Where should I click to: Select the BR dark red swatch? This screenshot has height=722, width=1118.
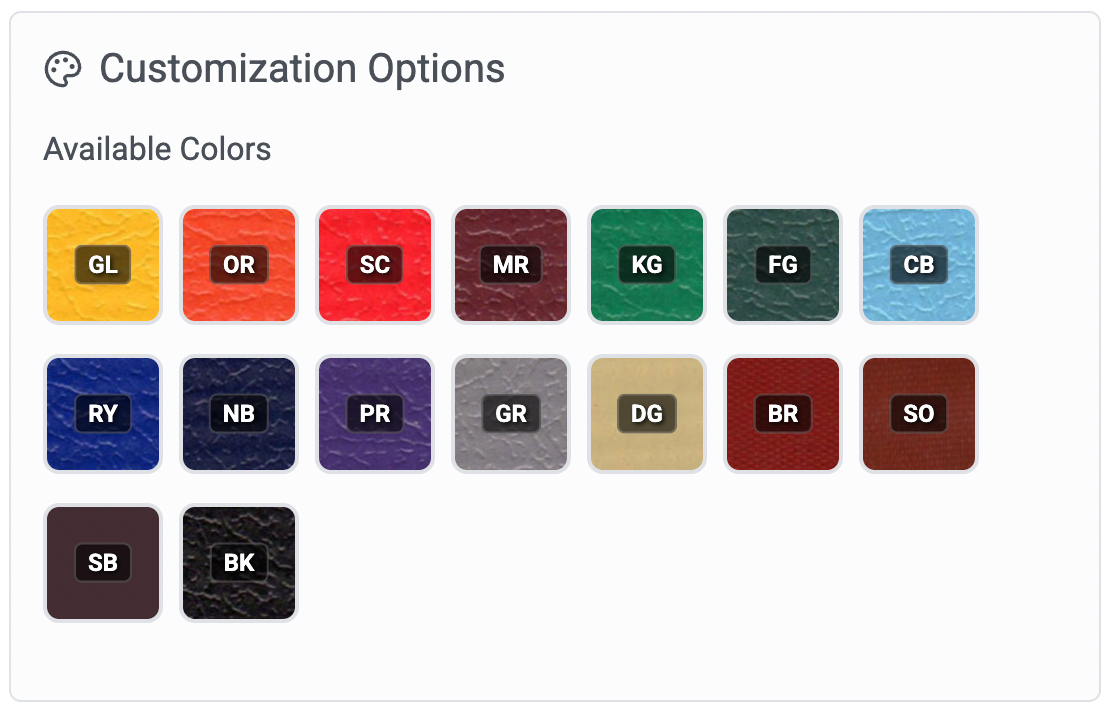[x=782, y=414]
